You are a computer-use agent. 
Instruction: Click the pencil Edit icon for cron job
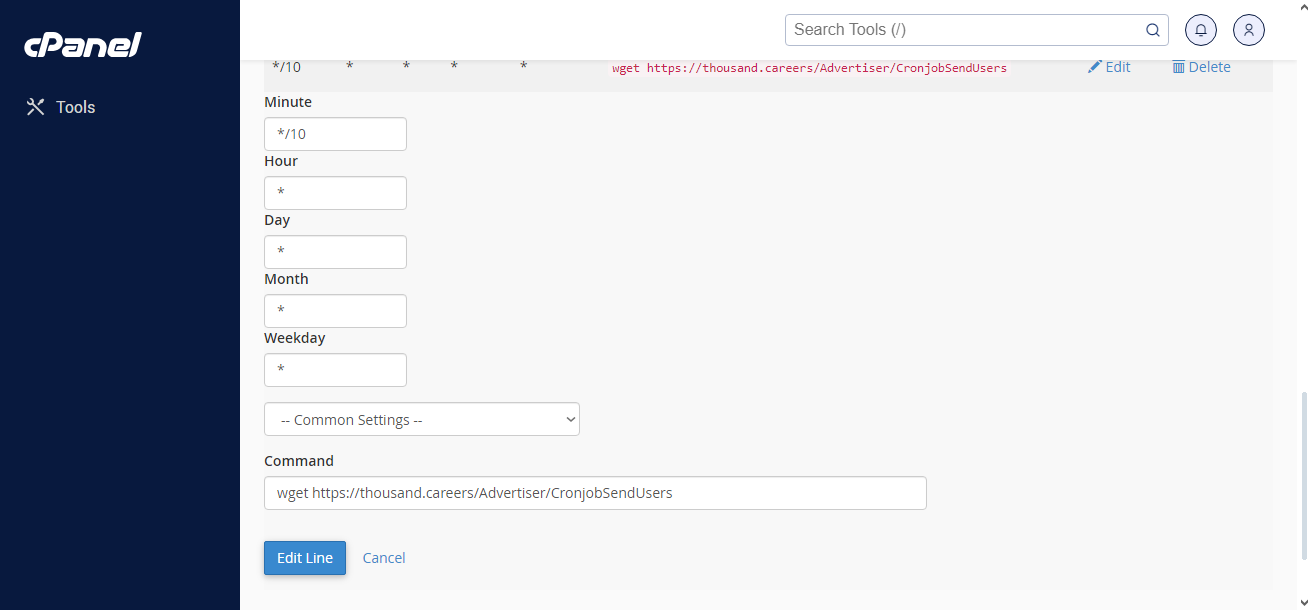point(1095,67)
